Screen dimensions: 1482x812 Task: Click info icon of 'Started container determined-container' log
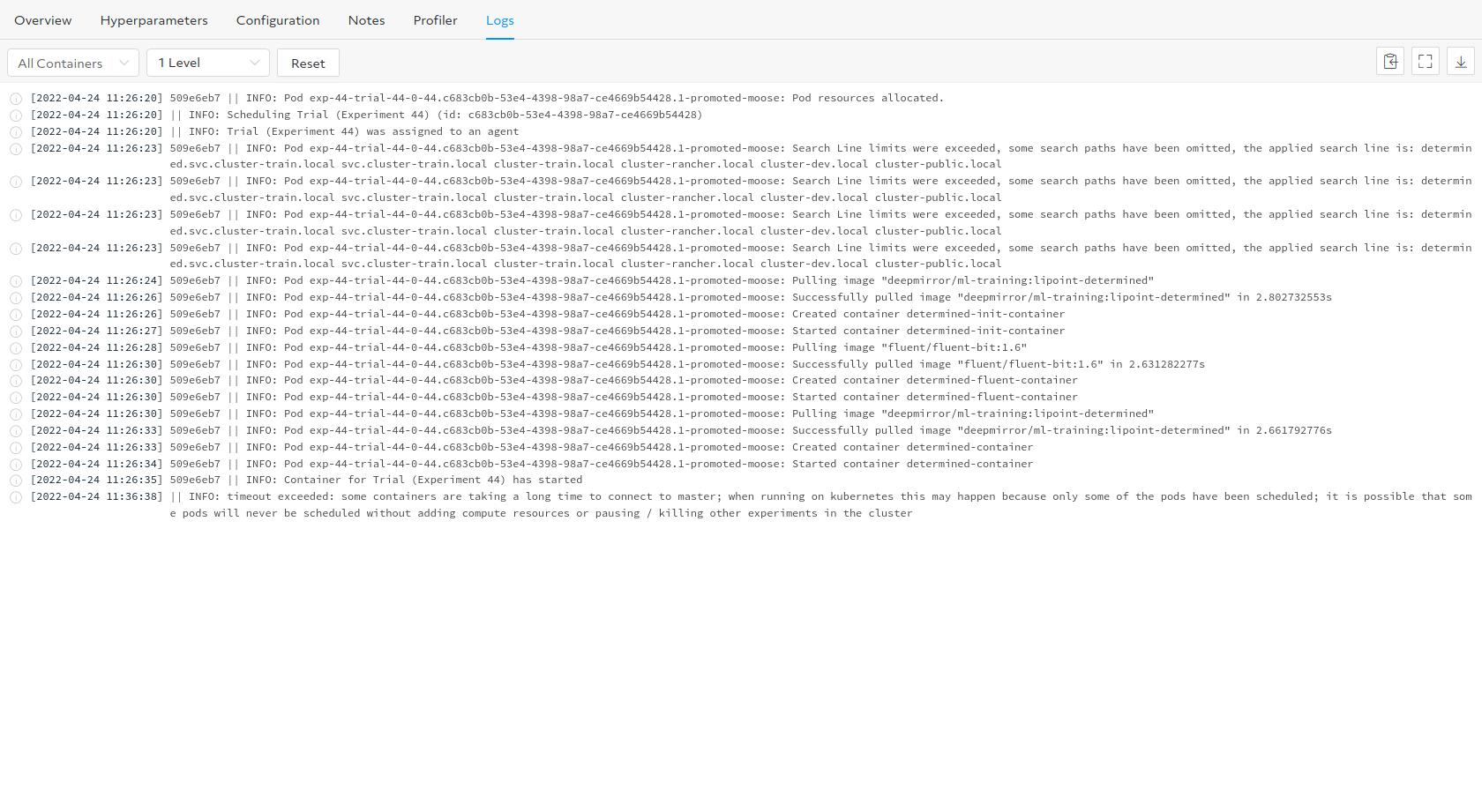pyautogui.click(x=16, y=465)
